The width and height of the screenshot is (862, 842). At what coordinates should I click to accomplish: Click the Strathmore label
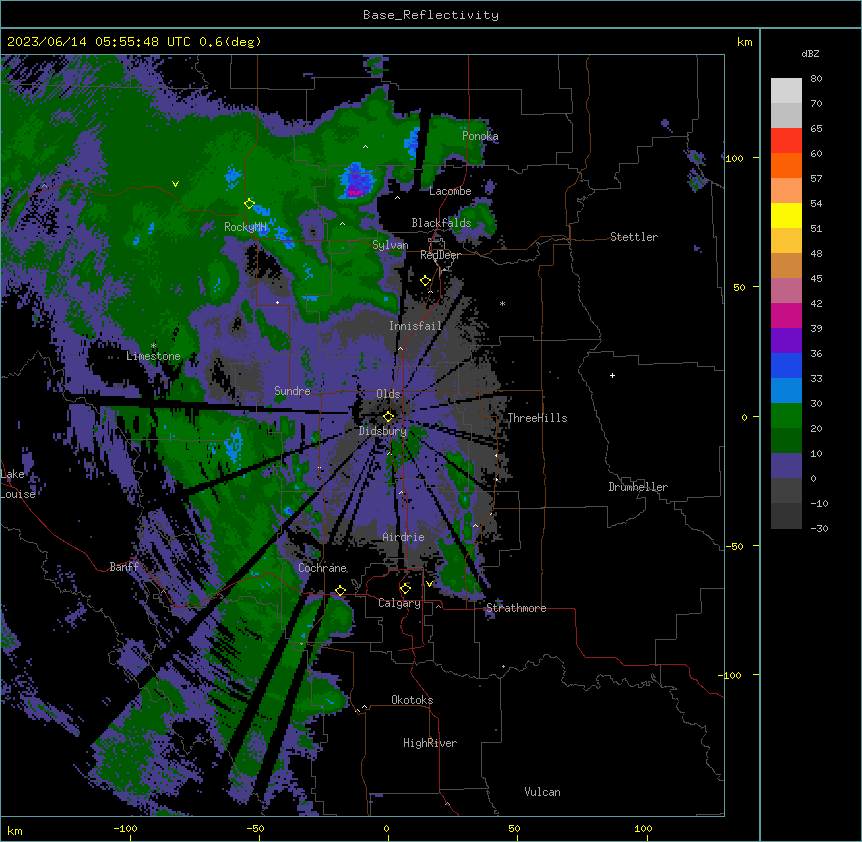(x=516, y=608)
